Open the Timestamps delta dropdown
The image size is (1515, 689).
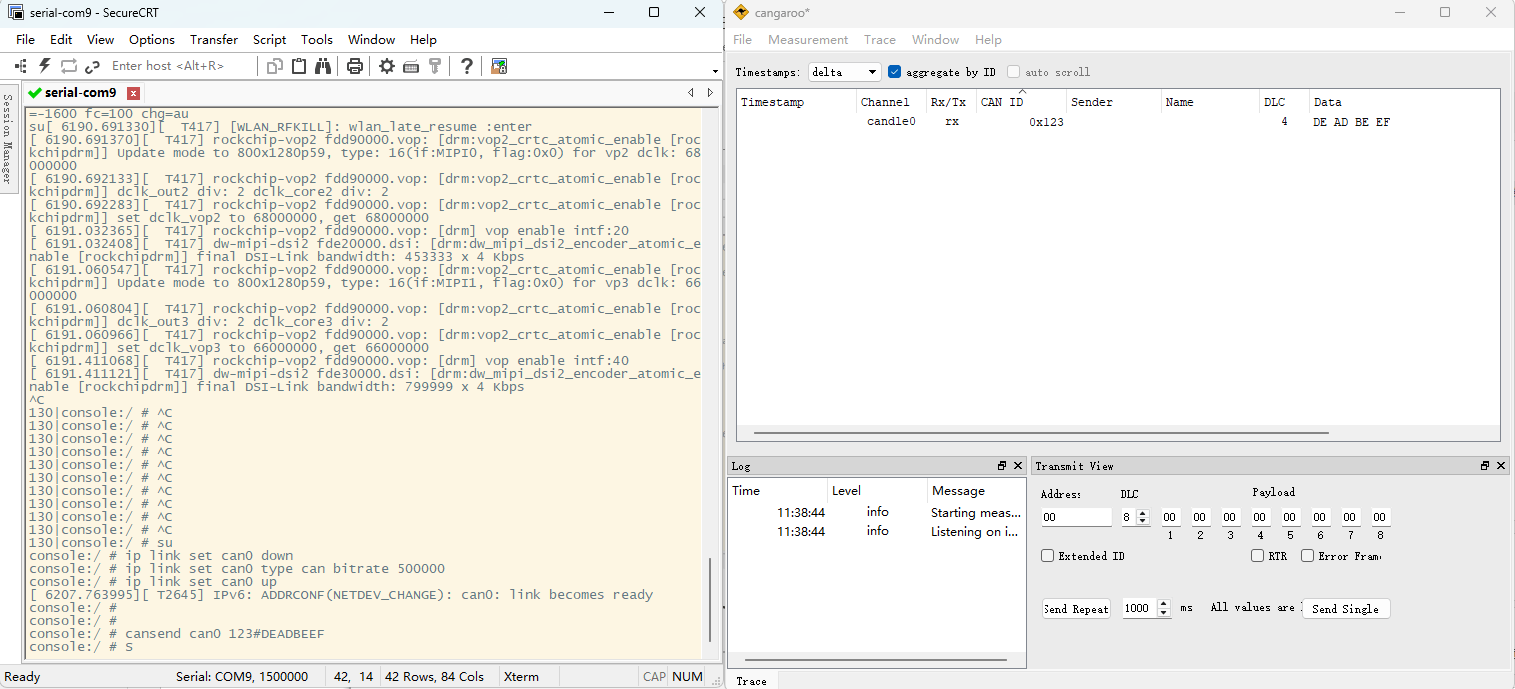[844, 72]
